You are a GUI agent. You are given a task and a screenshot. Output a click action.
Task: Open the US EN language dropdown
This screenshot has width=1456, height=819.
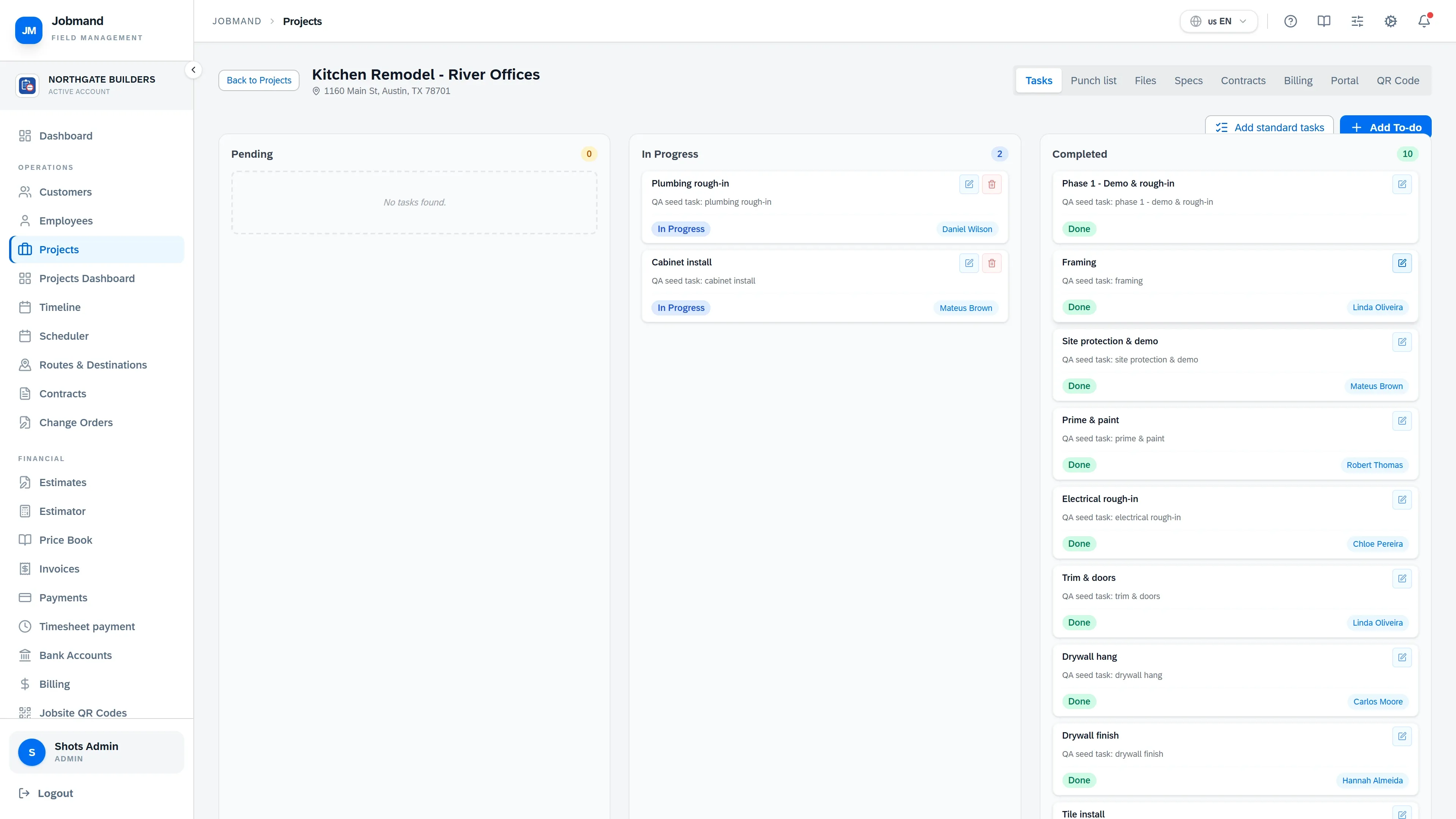point(1219,22)
